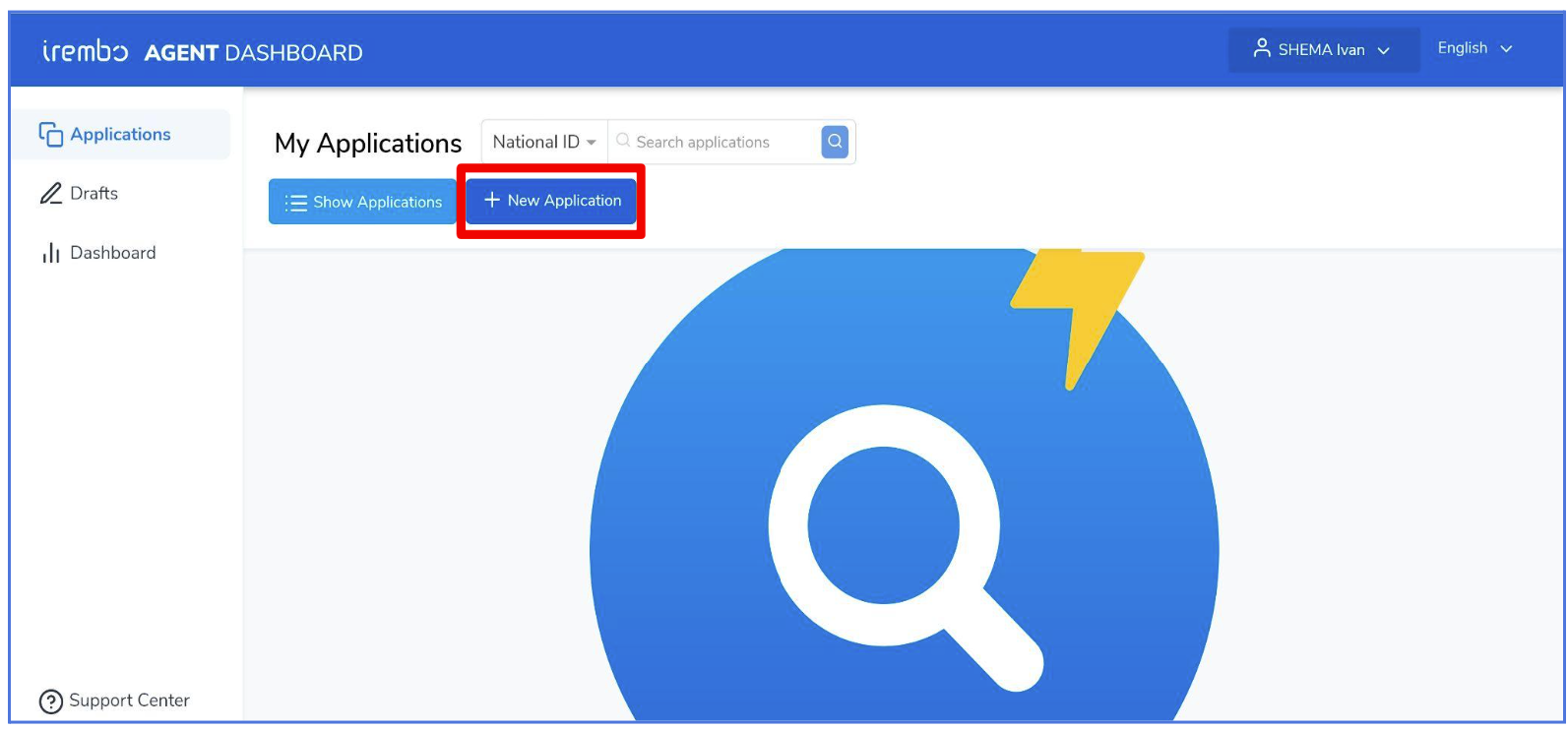Click the Drafts pencil icon

(51, 194)
